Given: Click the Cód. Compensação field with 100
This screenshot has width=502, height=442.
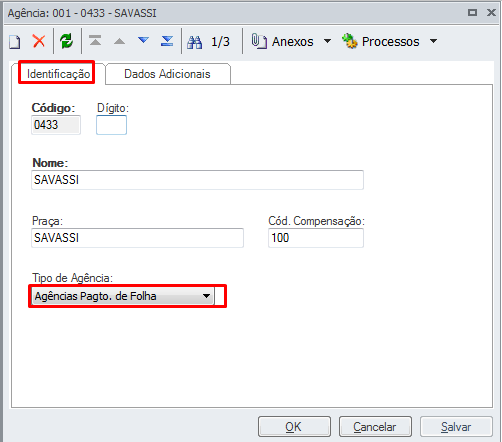Looking at the screenshot, I should pos(316,238).
